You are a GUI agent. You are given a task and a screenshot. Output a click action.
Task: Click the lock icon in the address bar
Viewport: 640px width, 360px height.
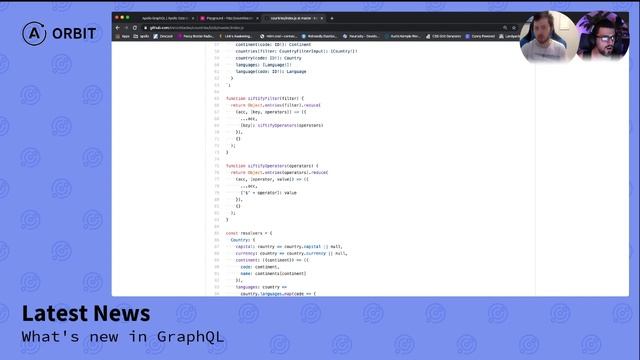click(x=145, y=28)
